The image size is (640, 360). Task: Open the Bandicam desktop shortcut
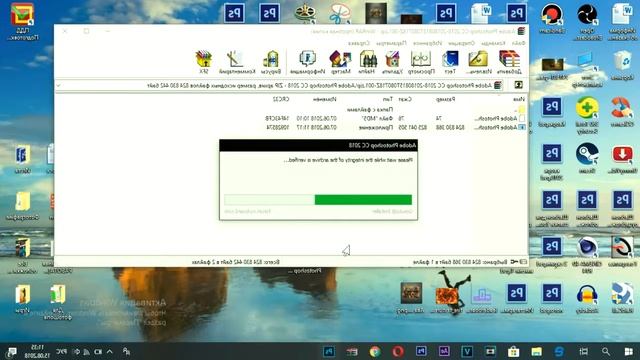pos(552,18)
